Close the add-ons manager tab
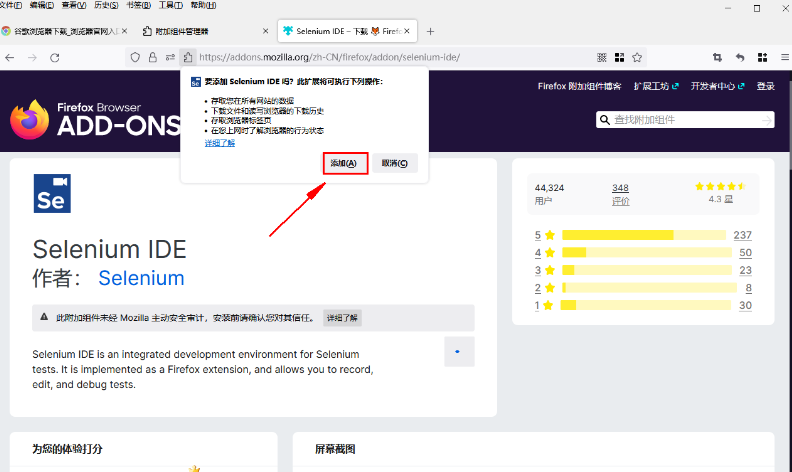Viewport: 792px width, 472px height. pyautogui.click(x=266, y=31)
